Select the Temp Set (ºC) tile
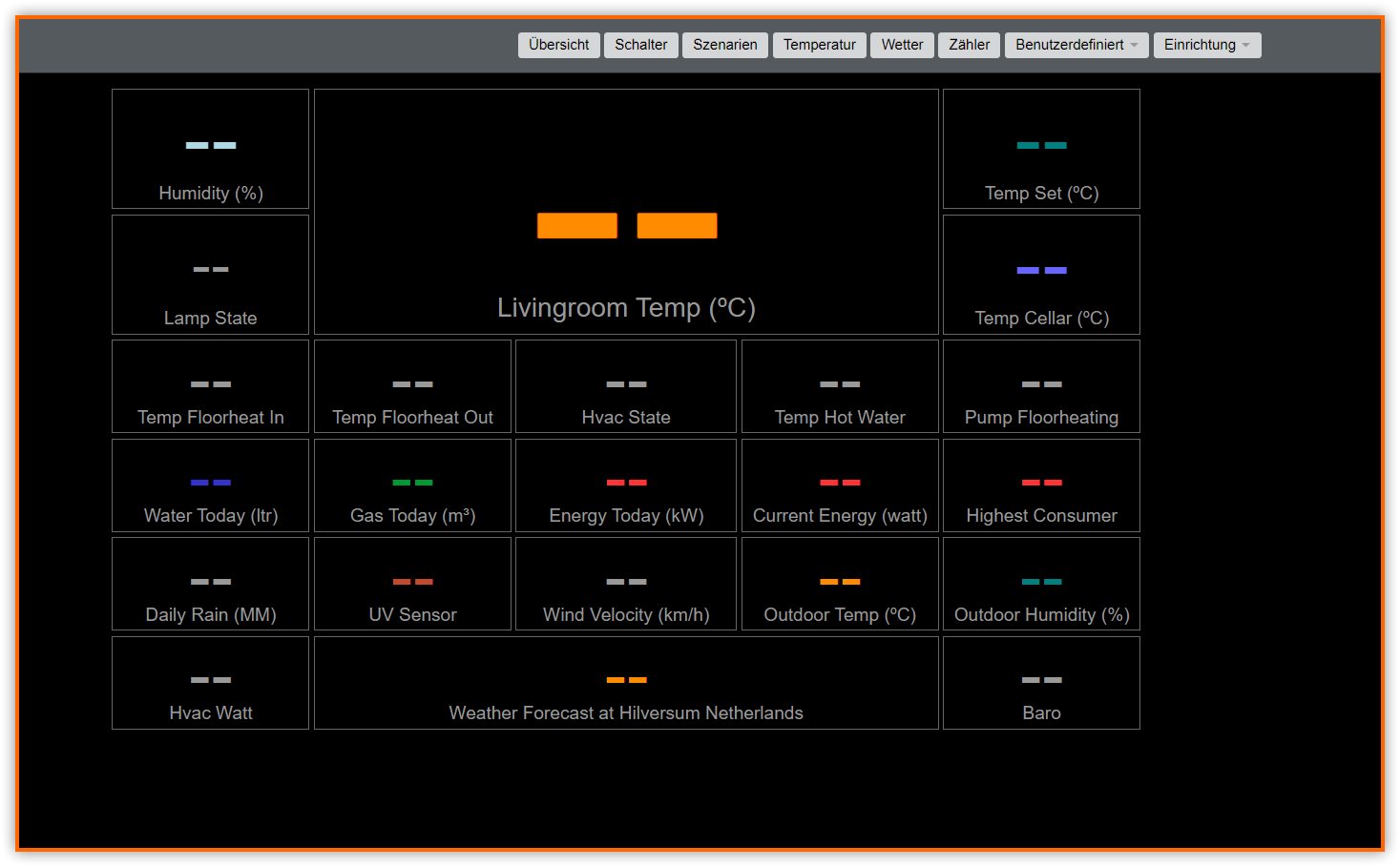The height and width of the screenshot is (867, 1400). 1040,148
